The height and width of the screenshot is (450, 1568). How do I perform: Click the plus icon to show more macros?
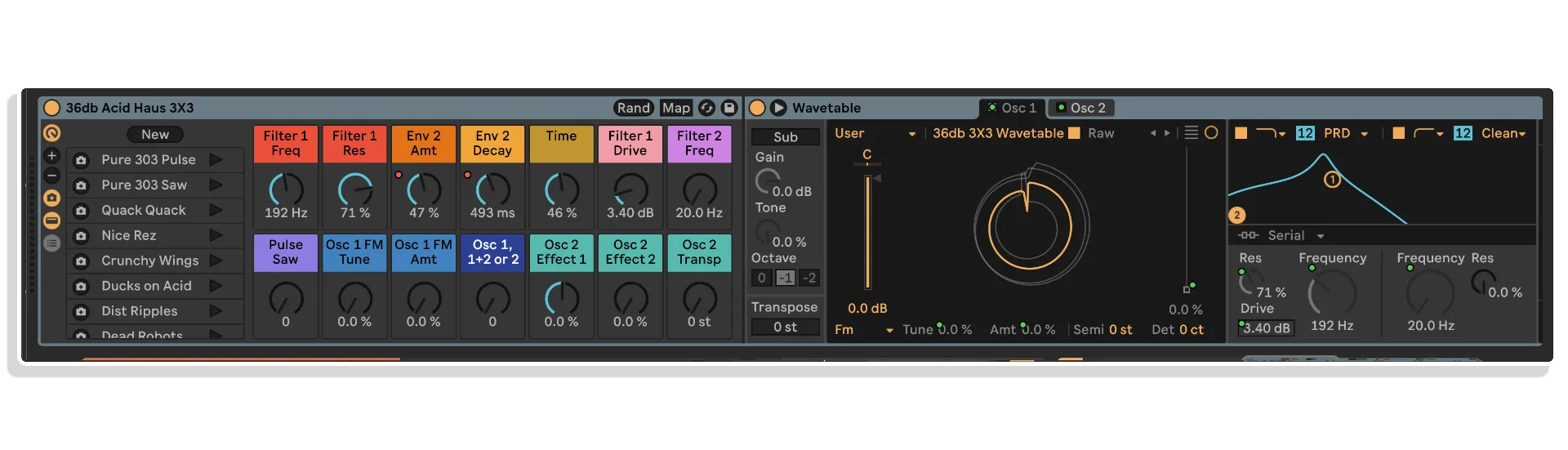[x=51, y=155]
